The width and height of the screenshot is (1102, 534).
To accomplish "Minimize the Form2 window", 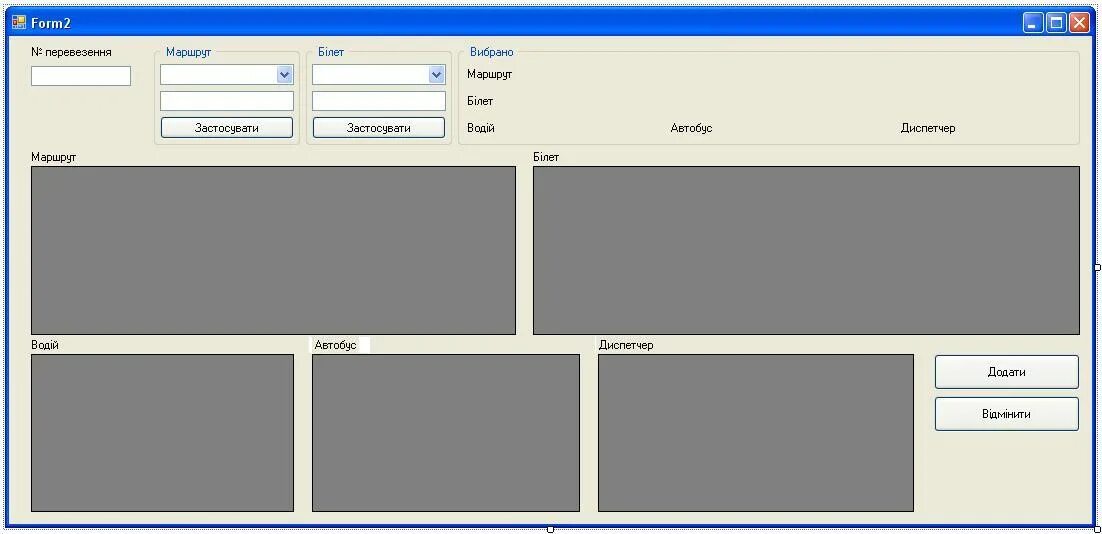I will [1032, 23].
